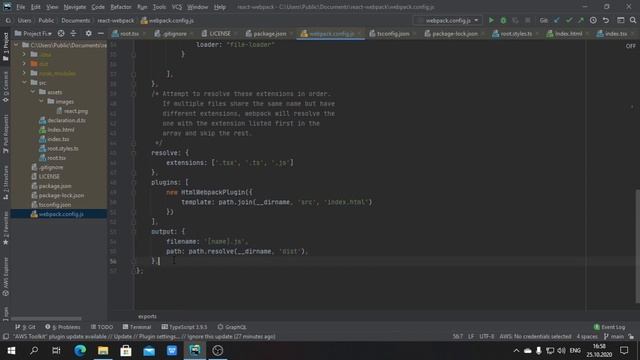
Task: Expand the node_modules folder in project tree
Action: pos(24,73)
